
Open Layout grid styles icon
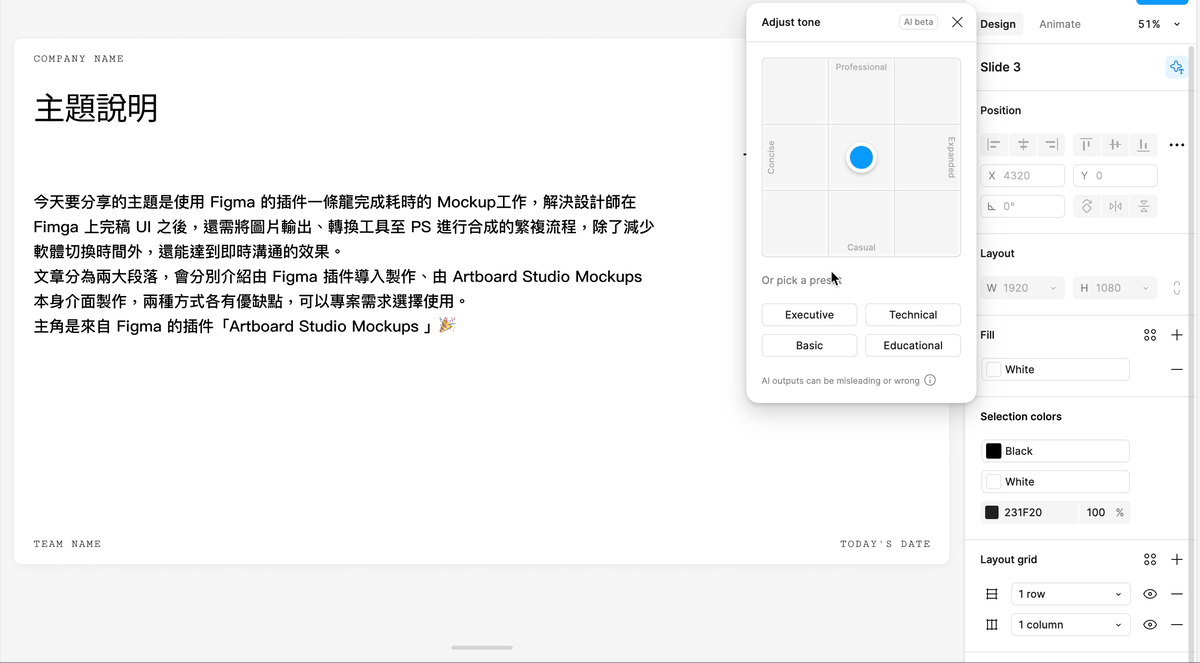(x=1150, y=560)
